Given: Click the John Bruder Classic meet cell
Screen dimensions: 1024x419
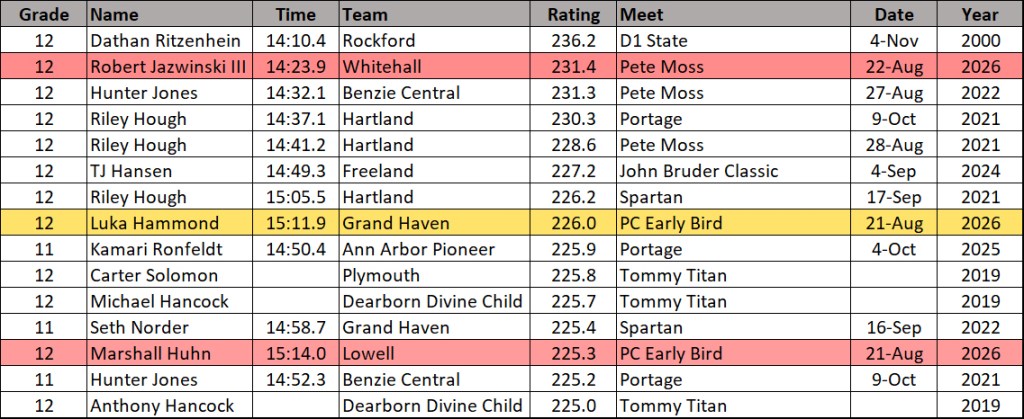Looking at the screenshot, I should point(733,171).
